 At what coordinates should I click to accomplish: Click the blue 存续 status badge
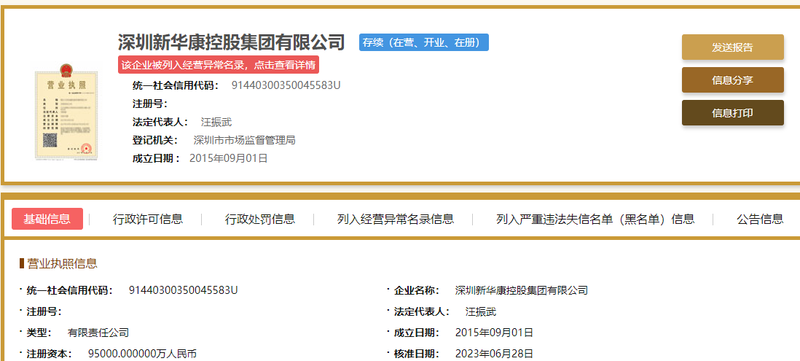423,42
